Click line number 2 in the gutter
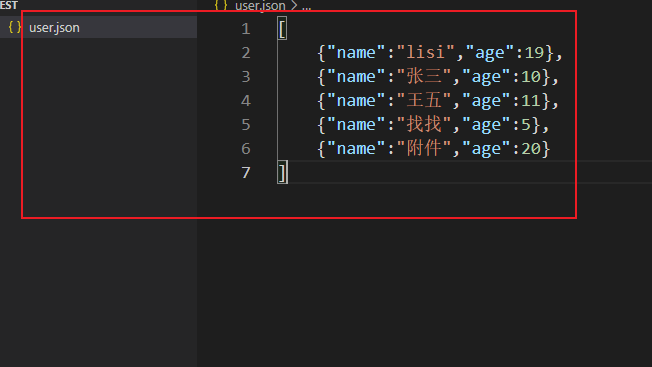 (x=246, y=53)
